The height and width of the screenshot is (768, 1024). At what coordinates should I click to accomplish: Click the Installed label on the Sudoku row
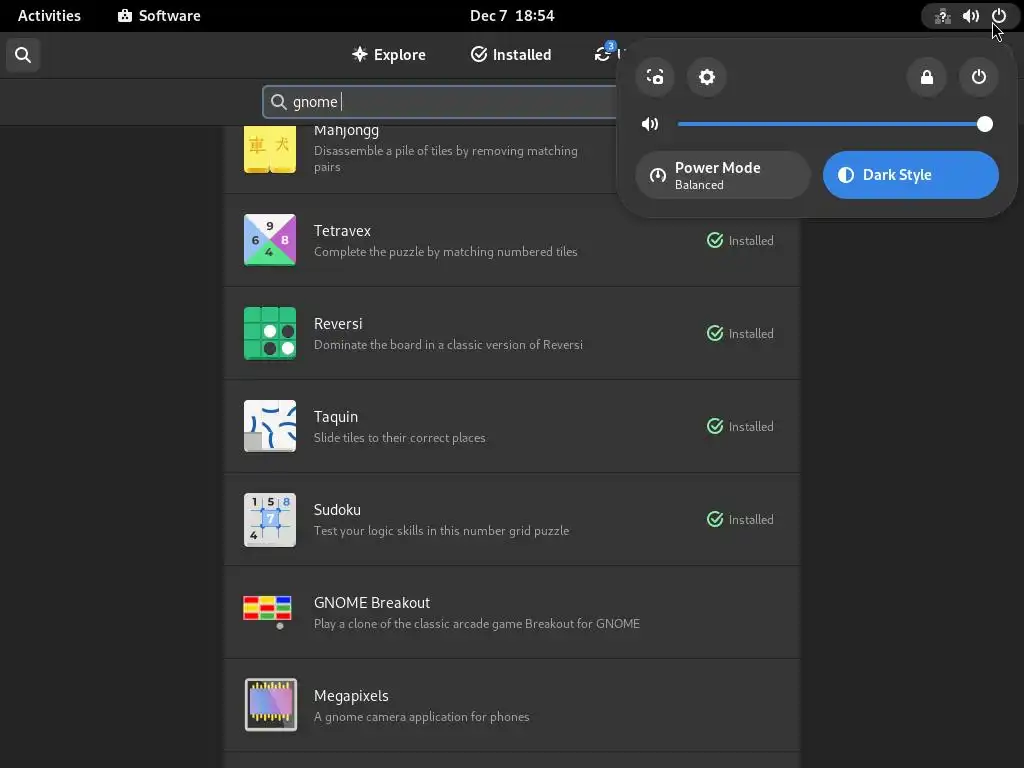coord(751,520)
